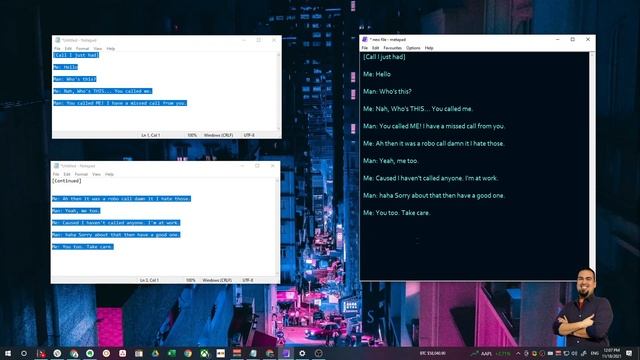
Task: Click the metapad window title icon
Action: coord(364,40)
